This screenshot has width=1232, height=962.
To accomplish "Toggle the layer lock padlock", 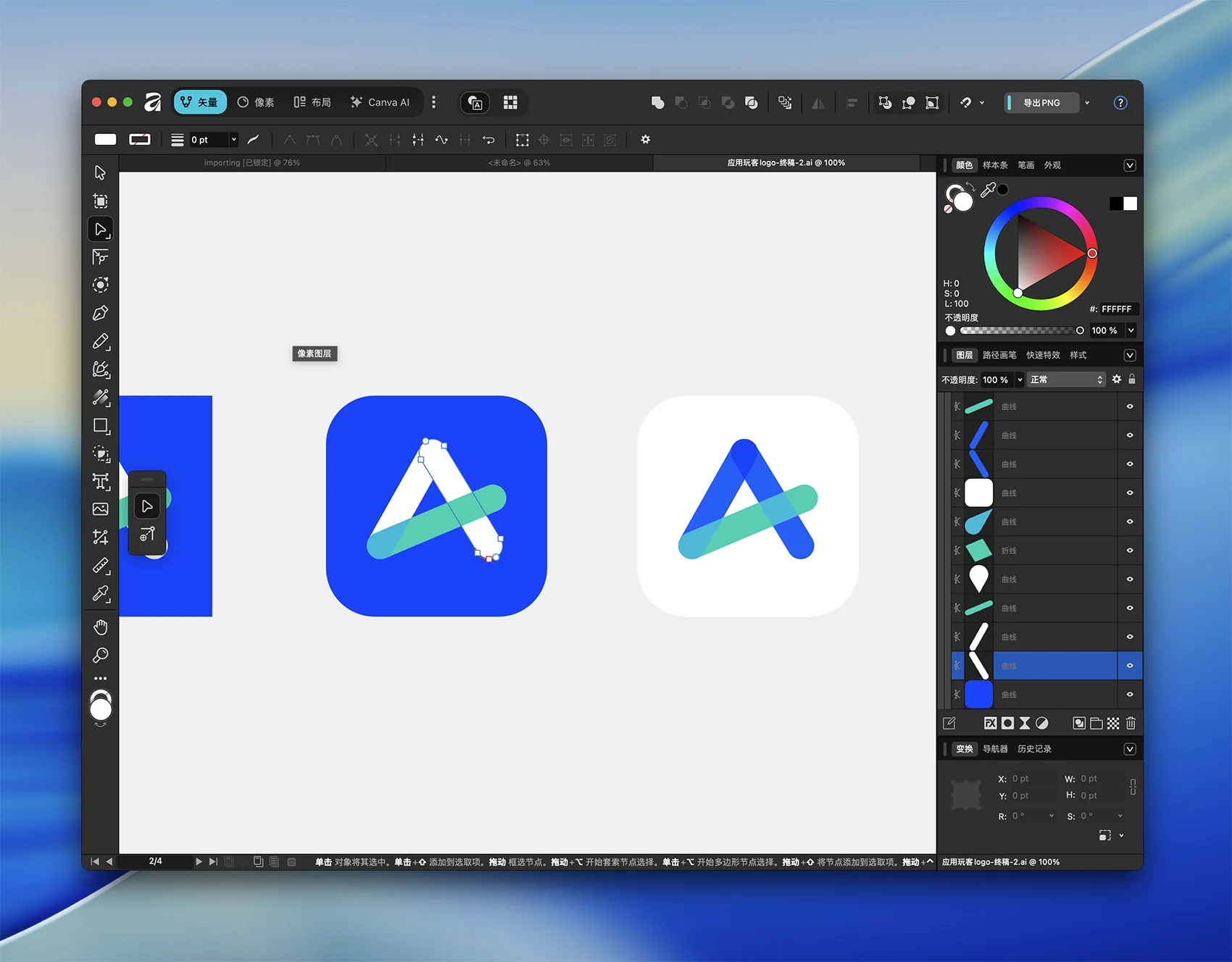I will click(1132, 379).
